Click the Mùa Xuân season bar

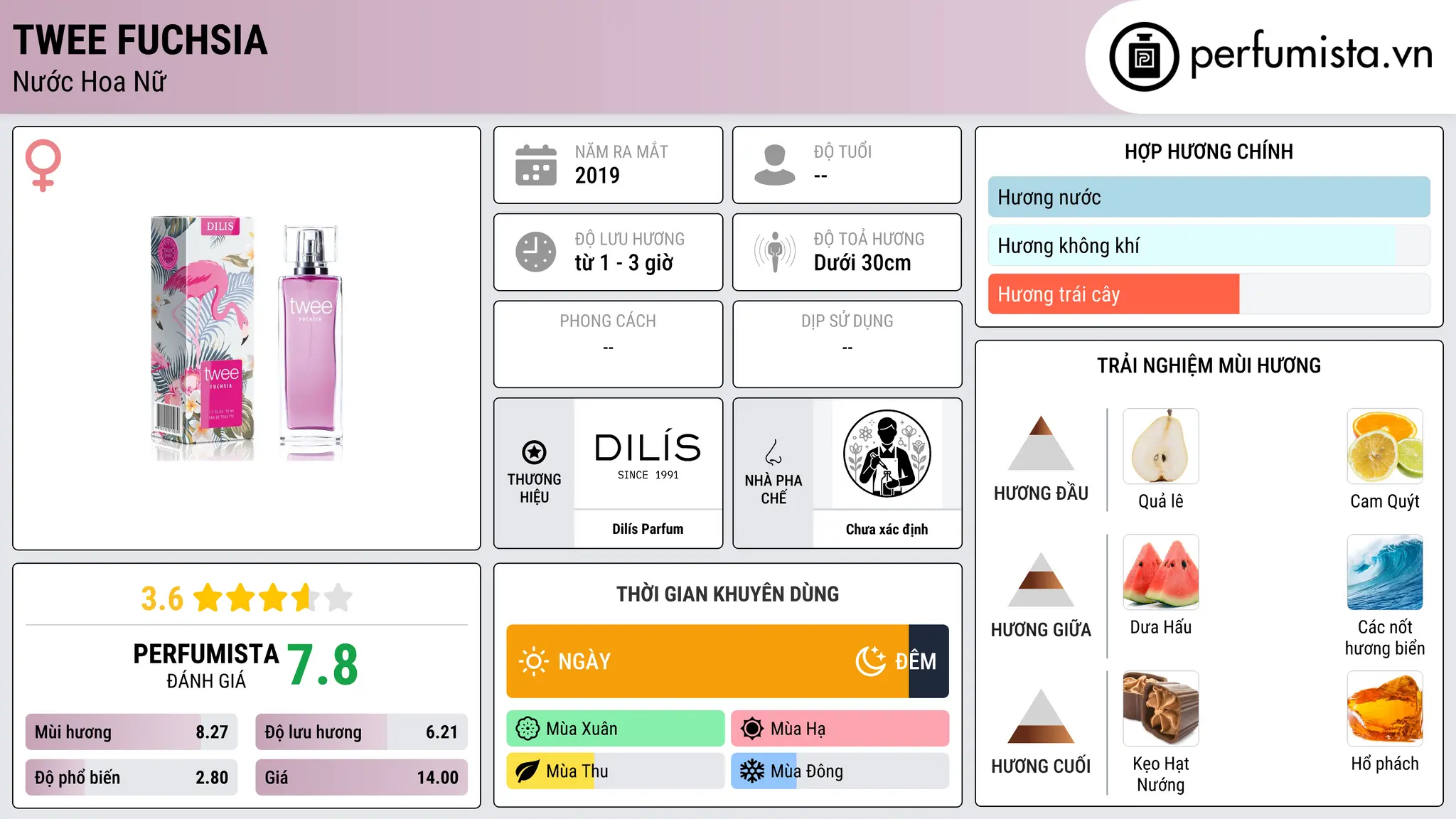616,729
